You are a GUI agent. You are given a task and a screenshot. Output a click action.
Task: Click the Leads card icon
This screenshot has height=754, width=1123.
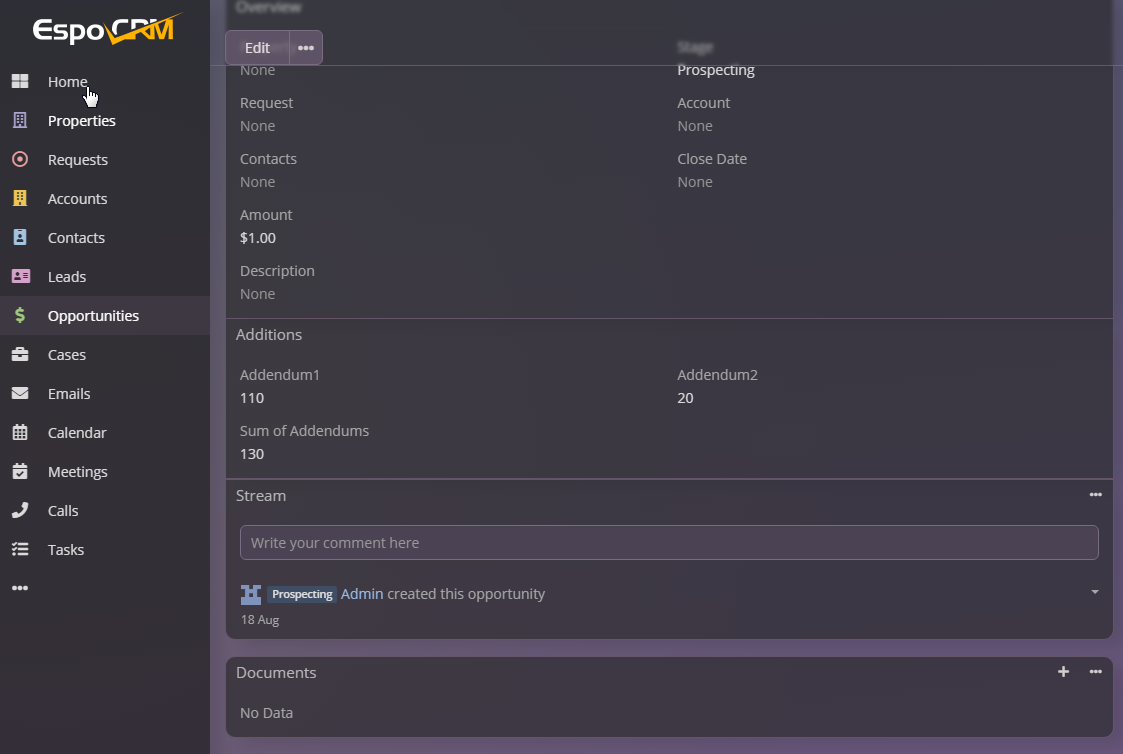point(21,276)
